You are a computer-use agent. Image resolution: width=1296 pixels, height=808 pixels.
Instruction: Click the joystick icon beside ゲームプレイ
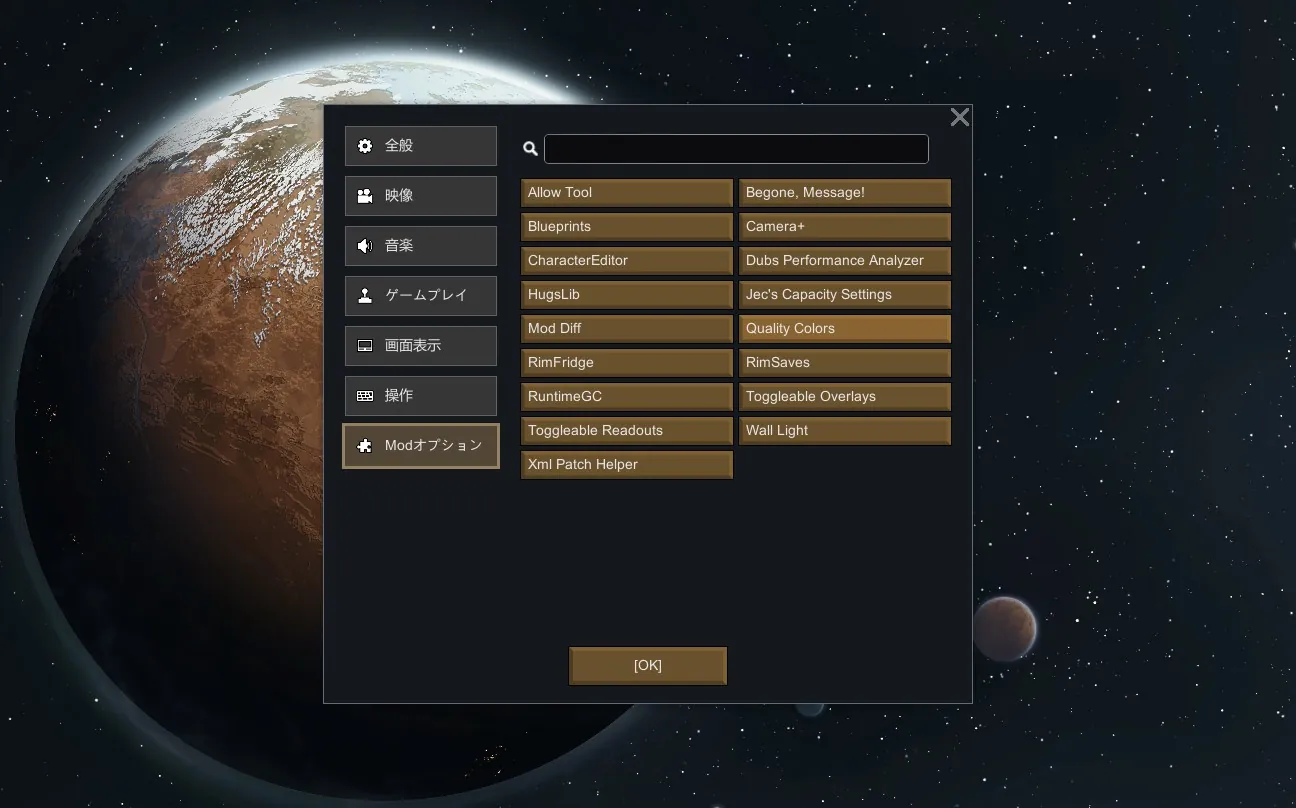click(365, 296)
